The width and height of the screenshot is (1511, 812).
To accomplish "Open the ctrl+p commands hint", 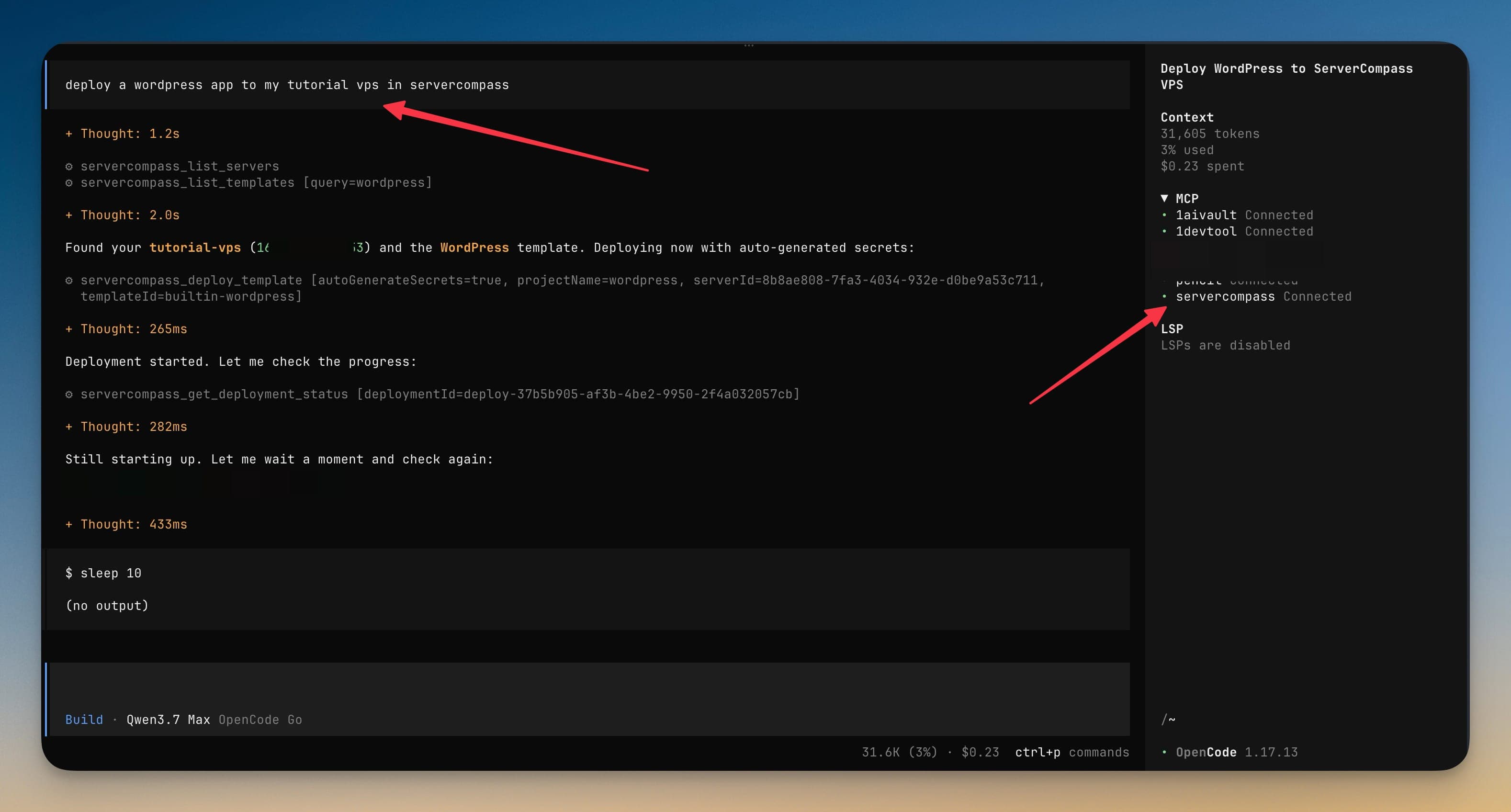I will click(1071, 752).
